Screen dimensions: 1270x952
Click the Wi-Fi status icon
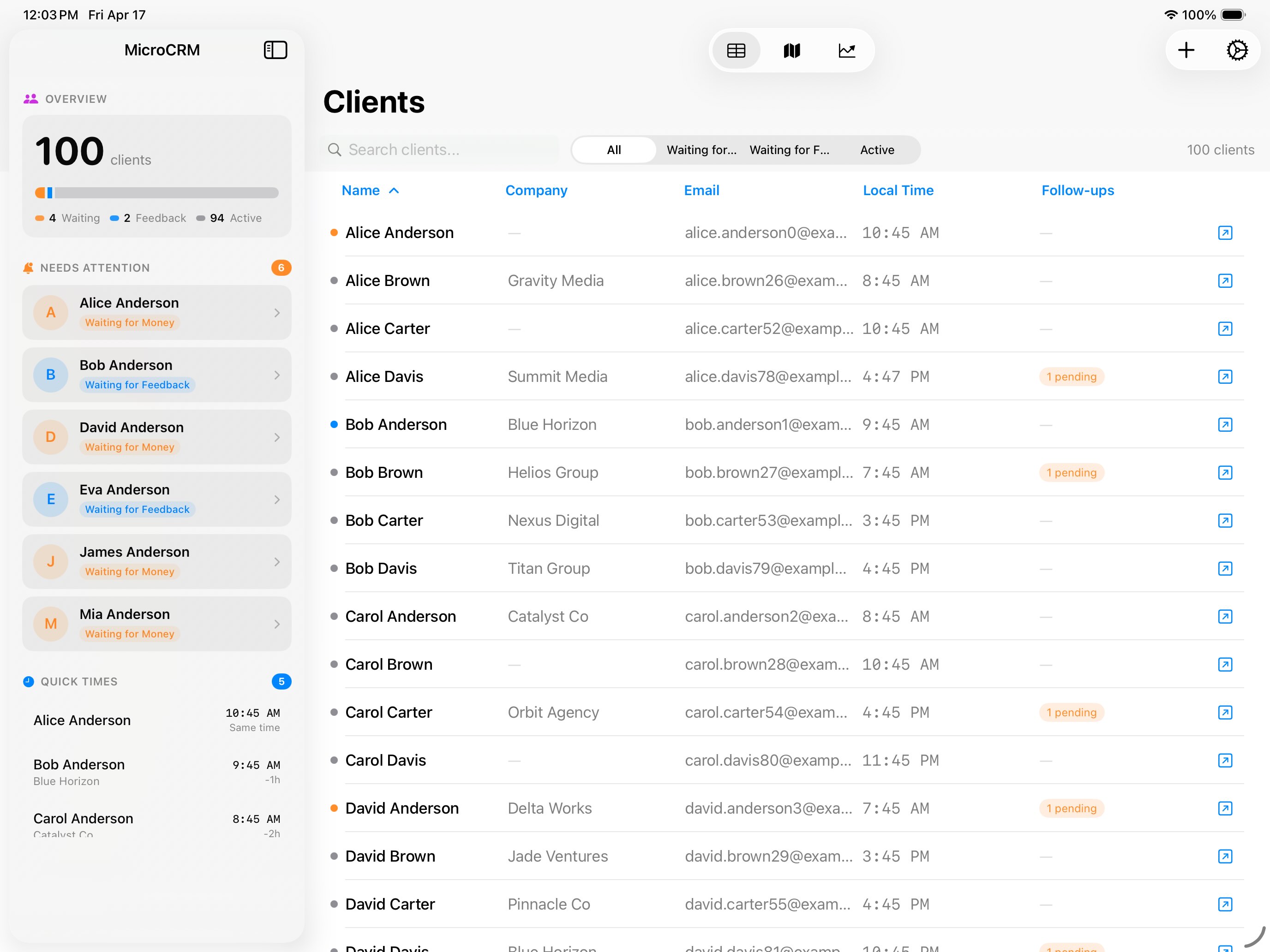click(x=1171, y=15)
